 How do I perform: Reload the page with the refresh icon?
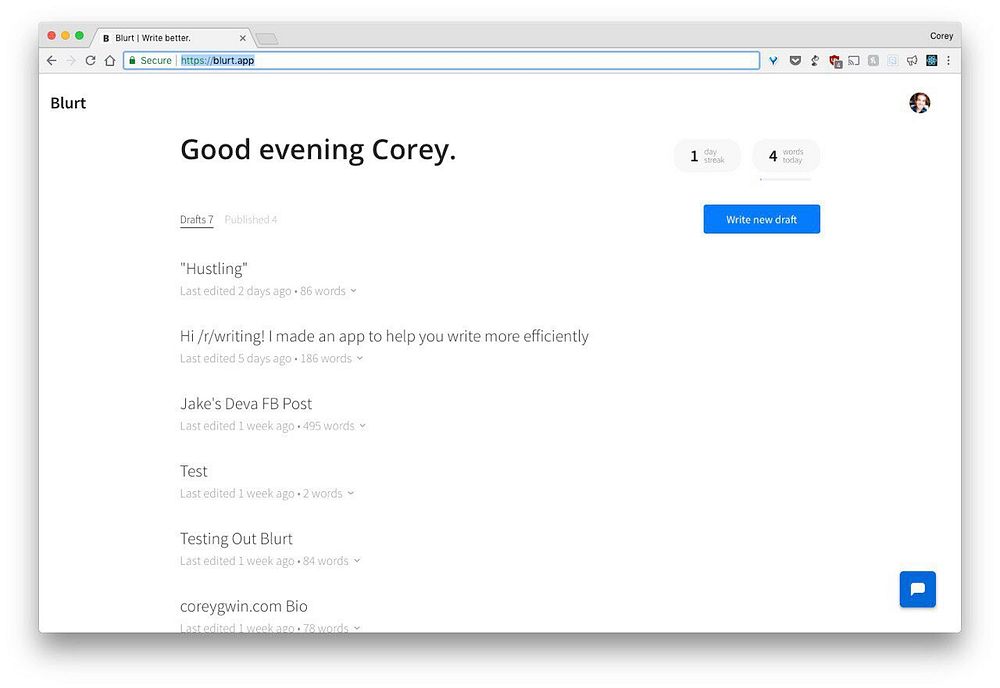coord(91,61)
